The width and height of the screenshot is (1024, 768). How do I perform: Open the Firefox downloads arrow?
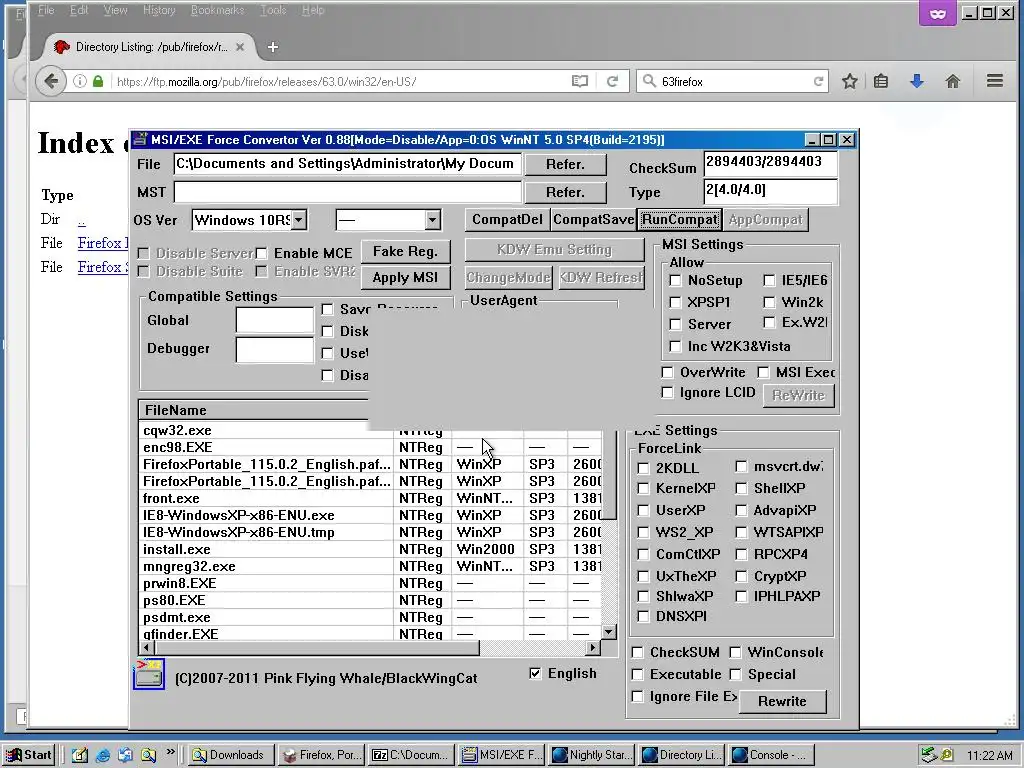tap(917, 81)
